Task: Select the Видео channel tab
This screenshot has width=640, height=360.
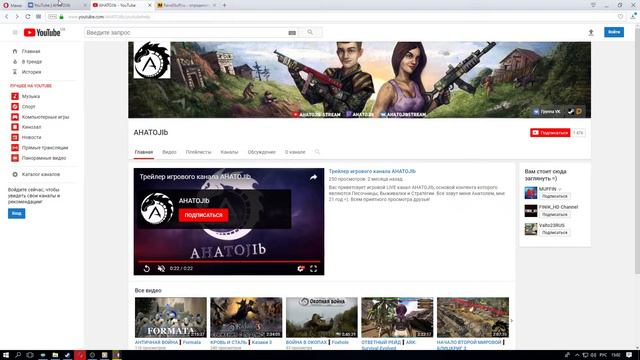Action: (169, 152)
